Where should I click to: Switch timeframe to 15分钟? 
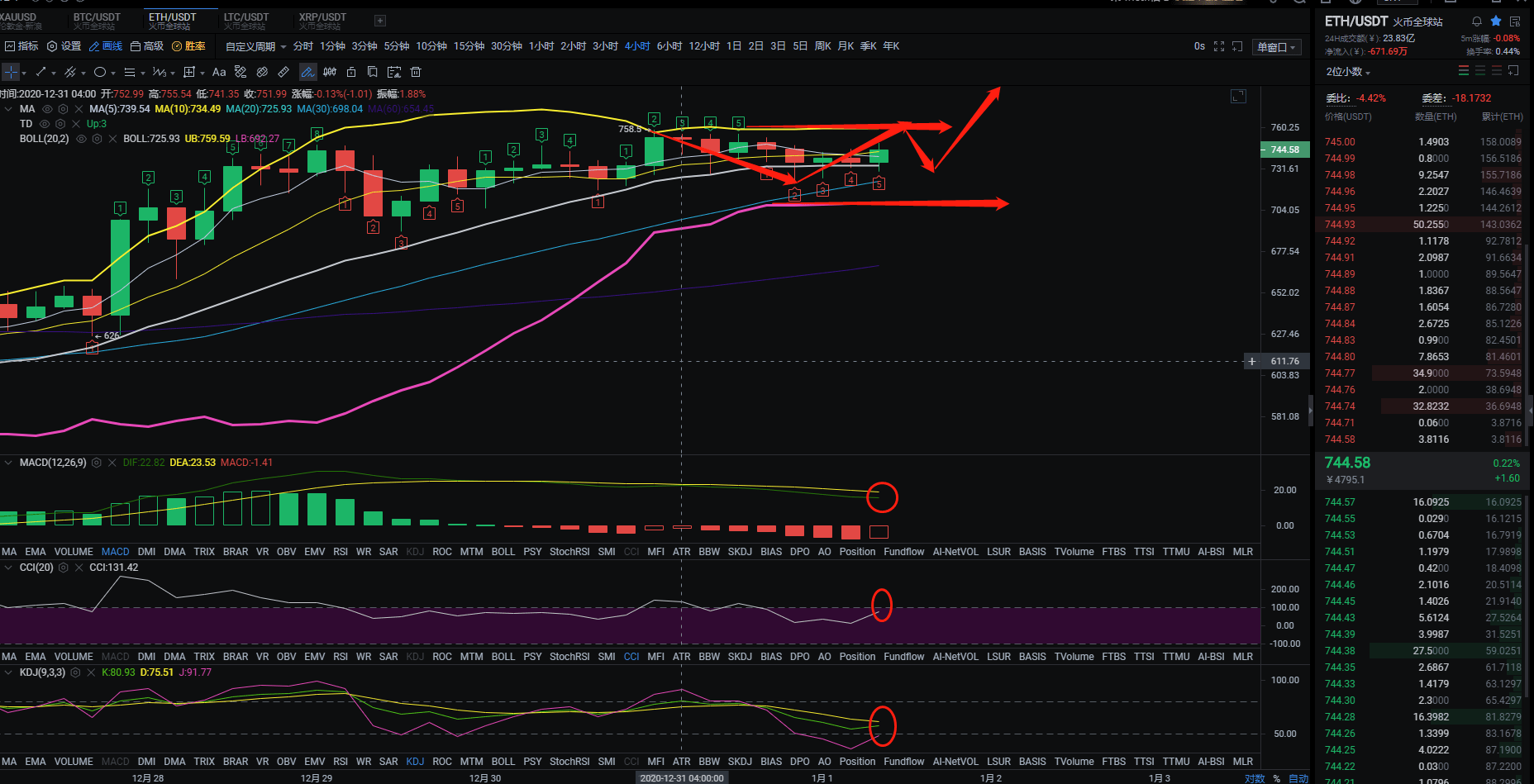coord(469,46)
